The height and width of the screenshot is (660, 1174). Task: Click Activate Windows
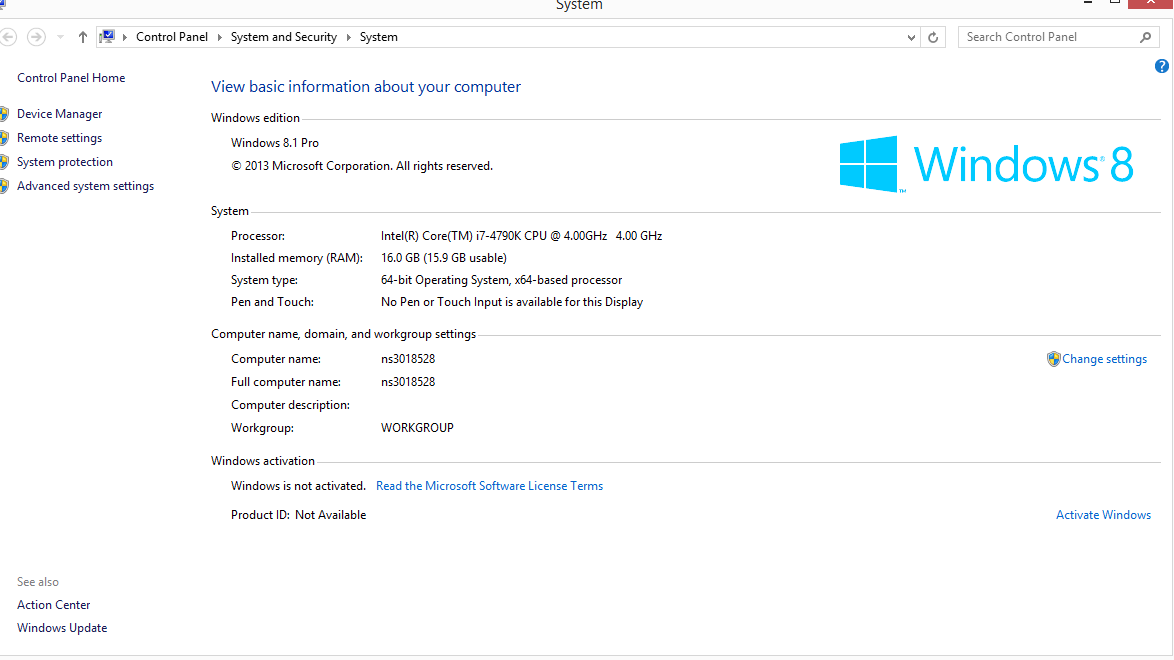click(1103, 515)
